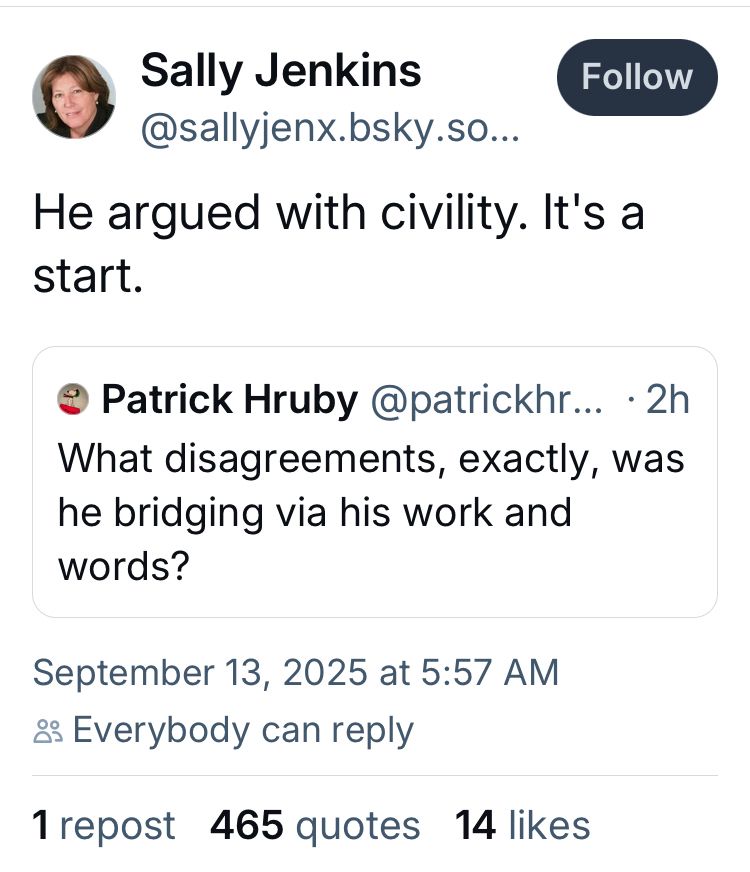The height and width of the screenshot is (872, 750).
Task: Click the 2h timestamp on quoted post
Action: (667, 401)
